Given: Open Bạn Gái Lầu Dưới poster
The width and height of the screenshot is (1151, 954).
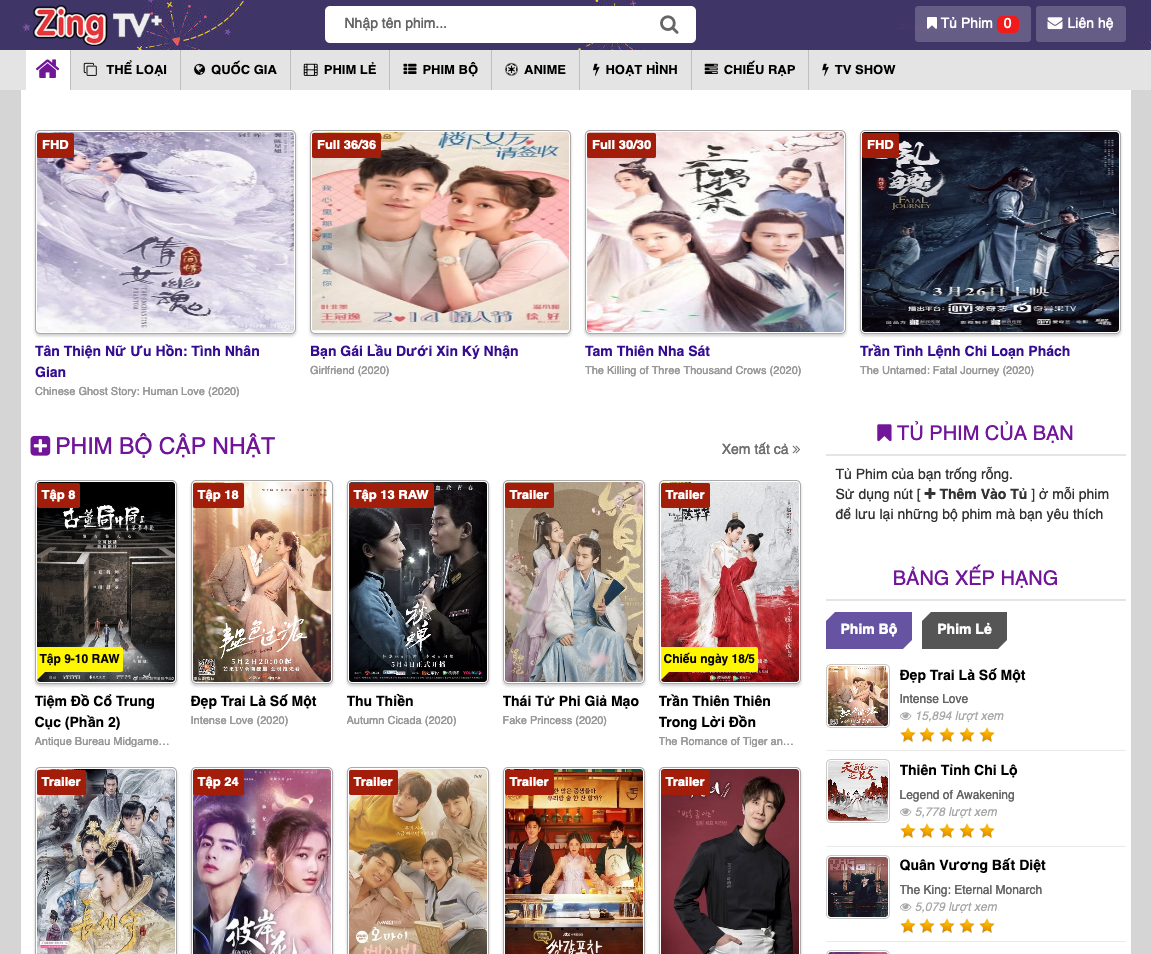Looking at the screenshot, I should click(440, 232).
